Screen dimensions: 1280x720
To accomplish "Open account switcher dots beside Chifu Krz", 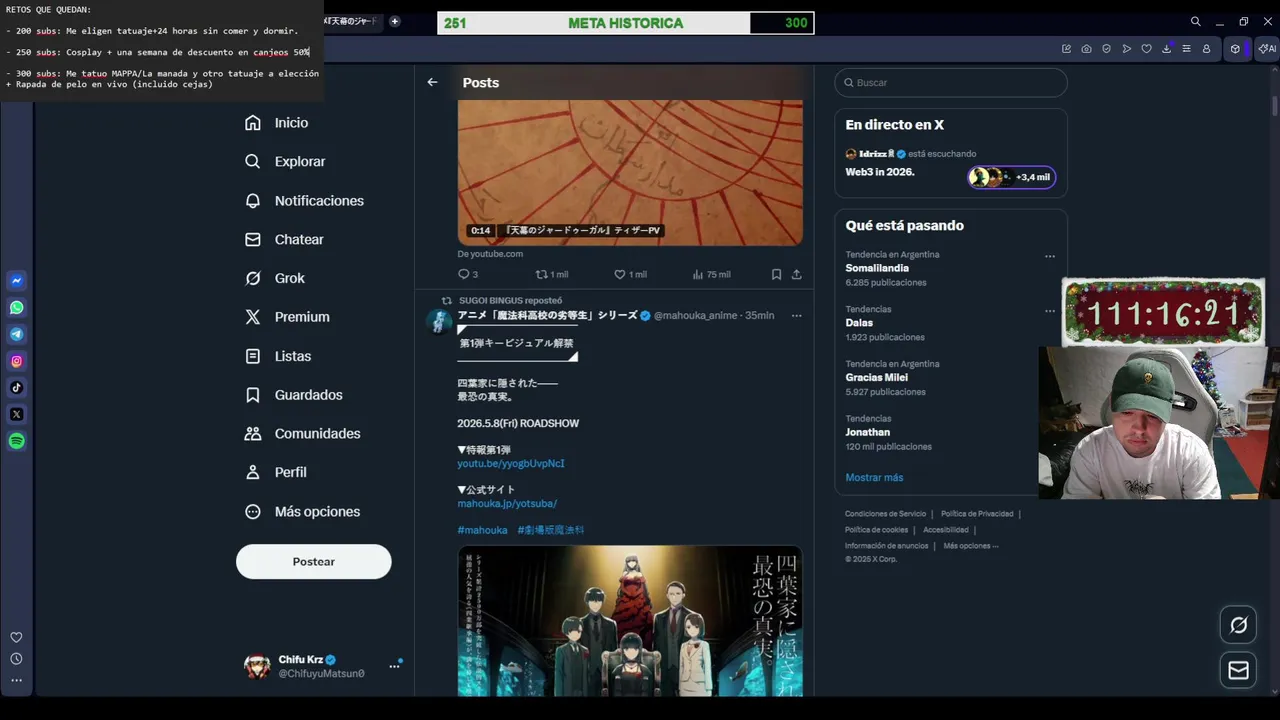I will [x=394, y=666].
